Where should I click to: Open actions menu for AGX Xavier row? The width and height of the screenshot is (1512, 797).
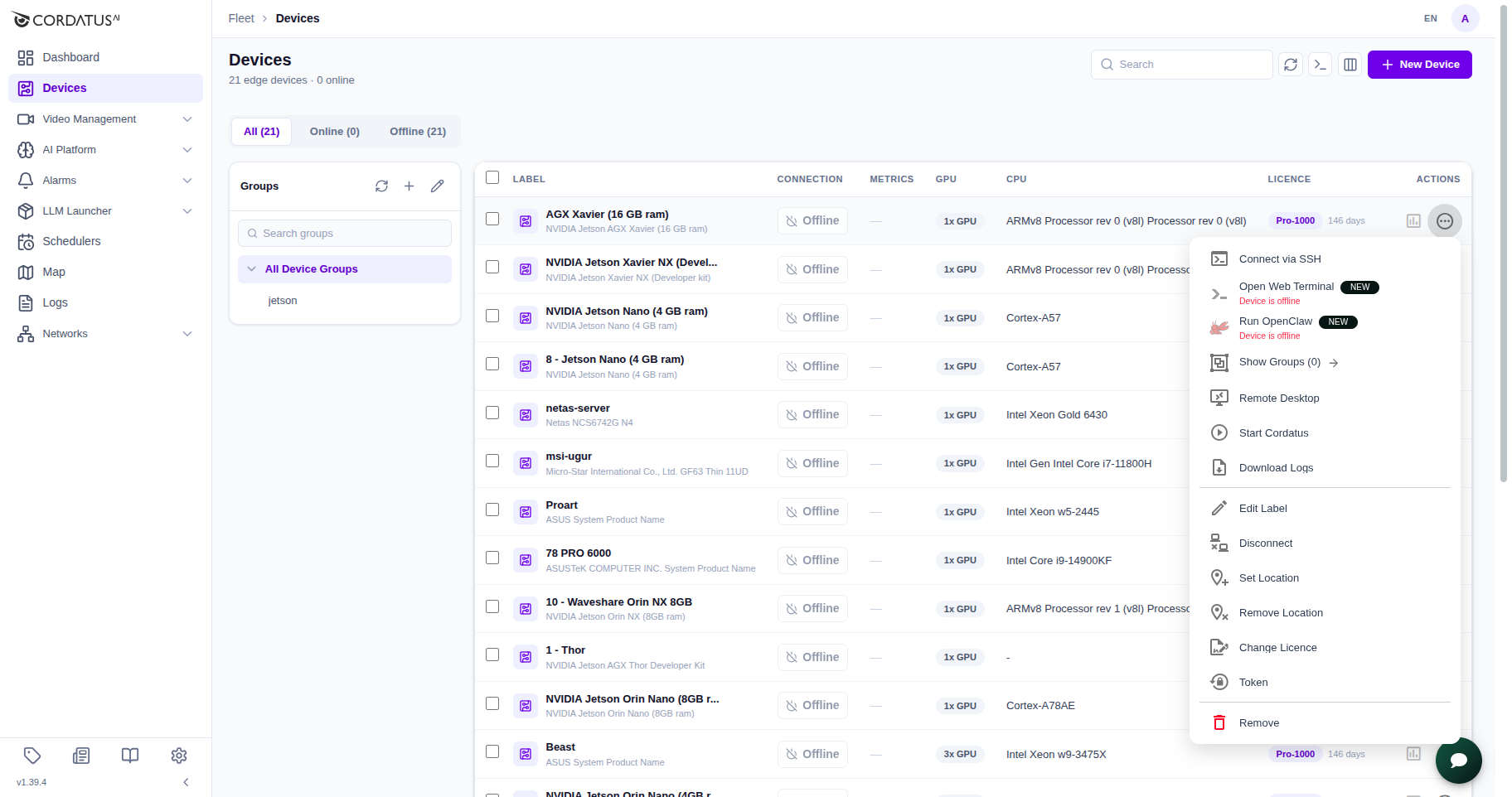coord(1445,221)
